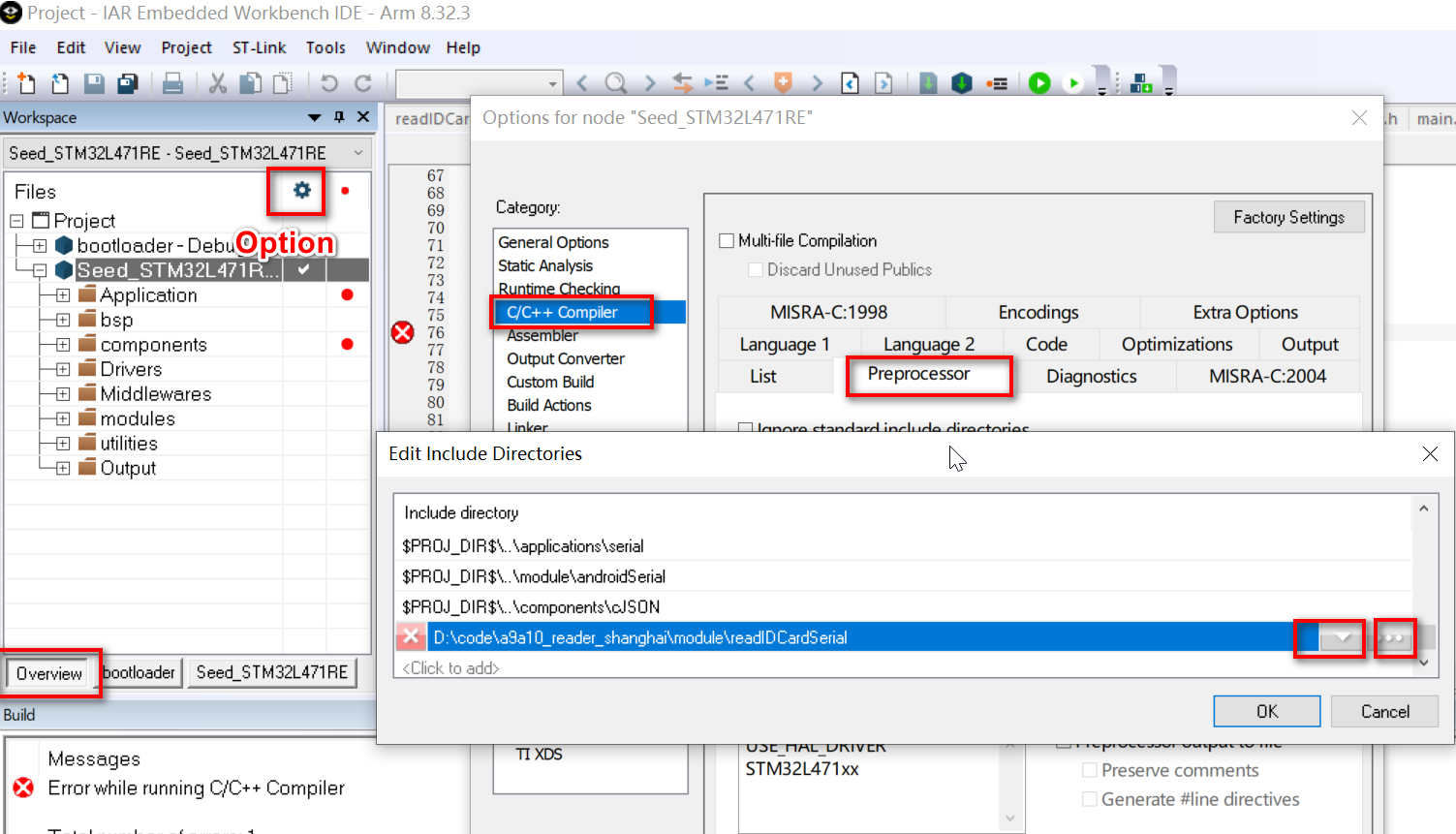Expand the Middlewares folder

point(63,394)
